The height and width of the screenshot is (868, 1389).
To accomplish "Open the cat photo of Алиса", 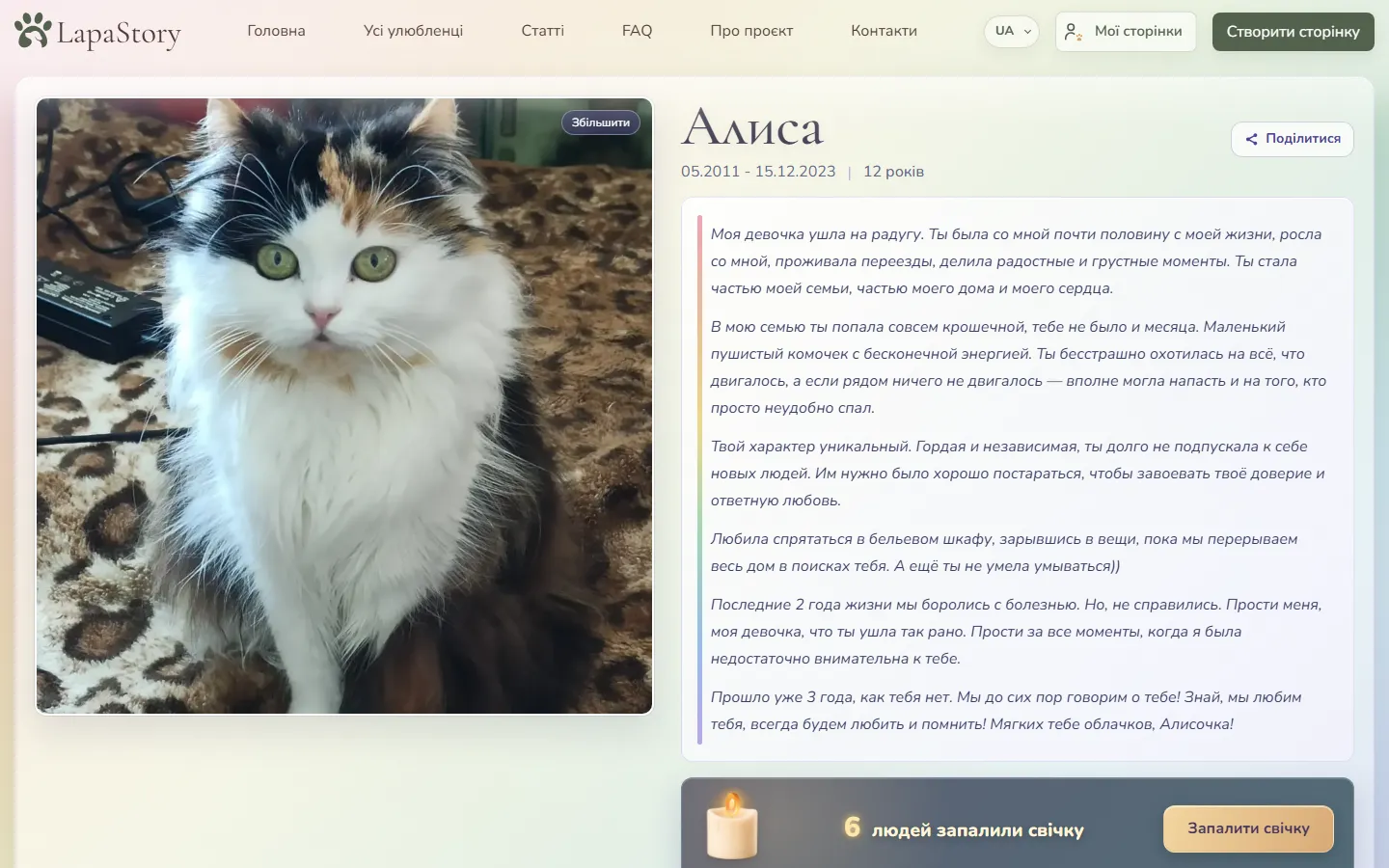I will pyautogui.click(x=344, y=406).
